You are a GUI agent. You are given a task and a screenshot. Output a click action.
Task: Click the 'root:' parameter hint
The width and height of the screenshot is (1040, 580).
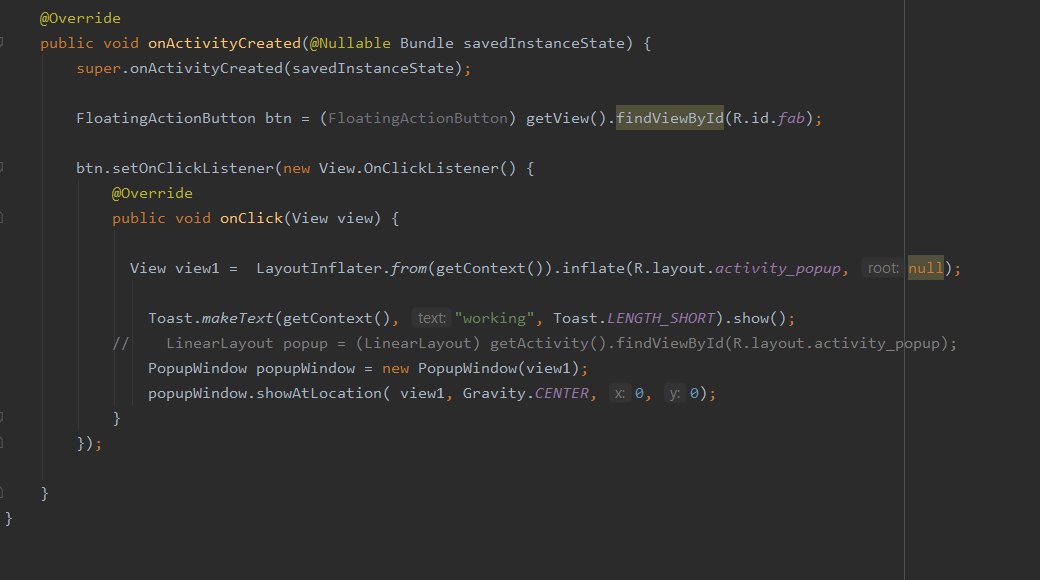coord(883,268)
